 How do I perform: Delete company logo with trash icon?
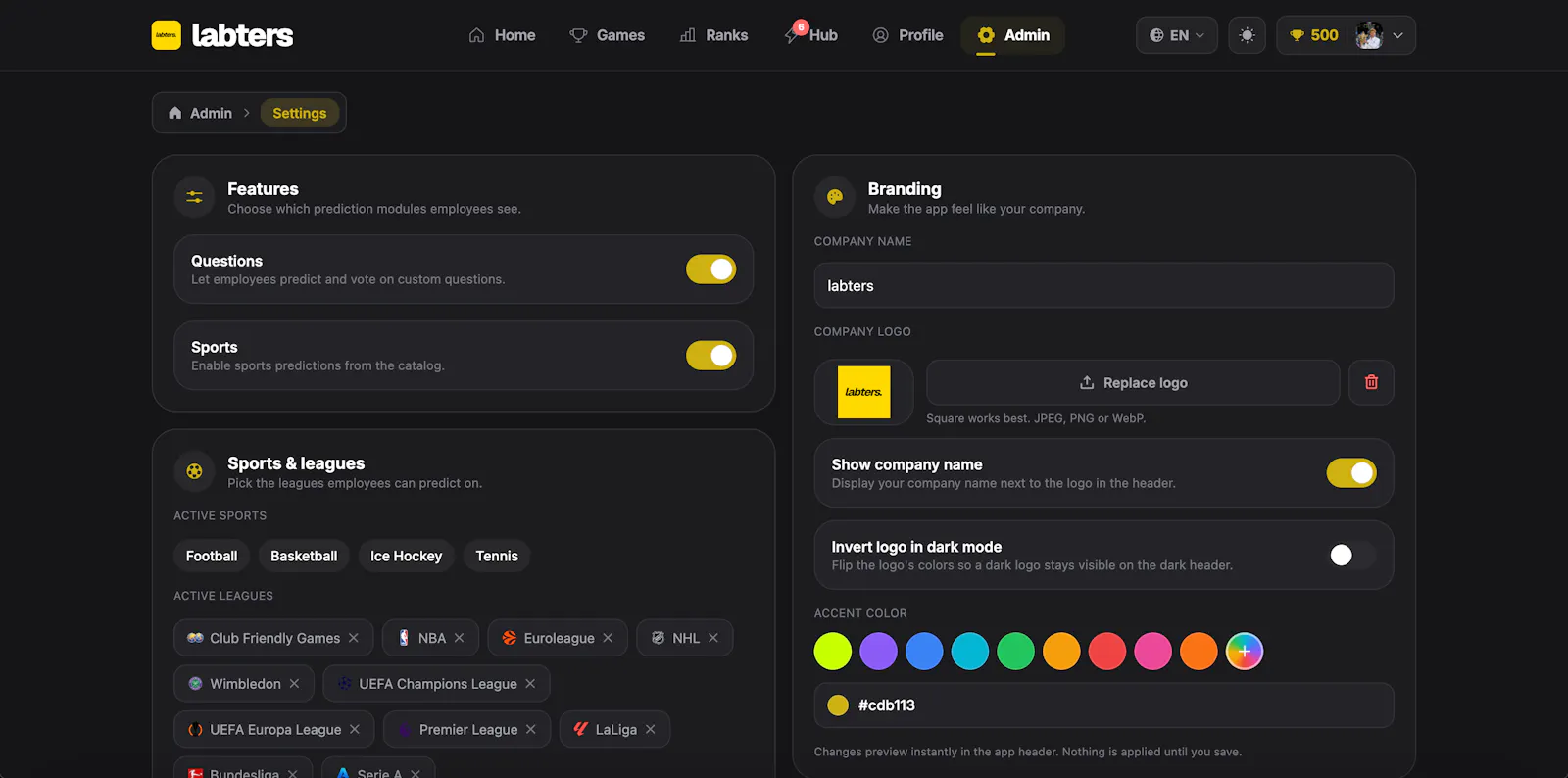[x=1371, y=382]
